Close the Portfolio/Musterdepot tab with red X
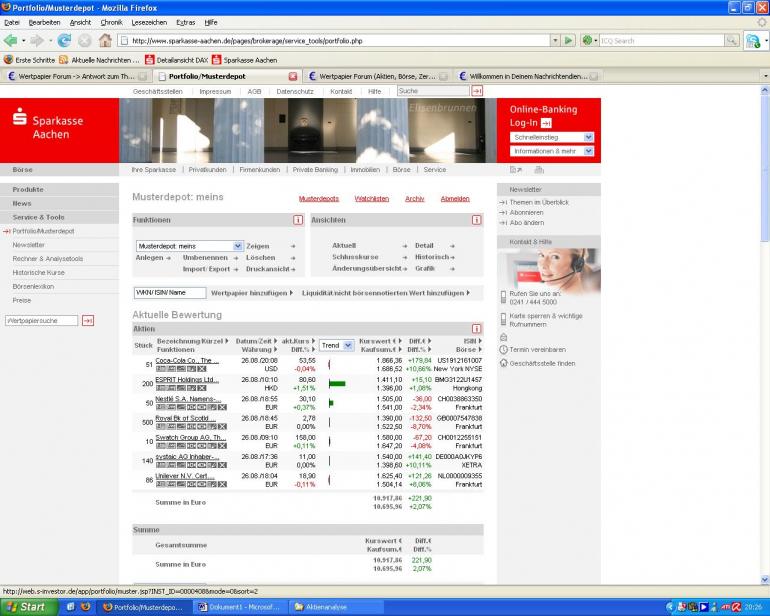 293,76
